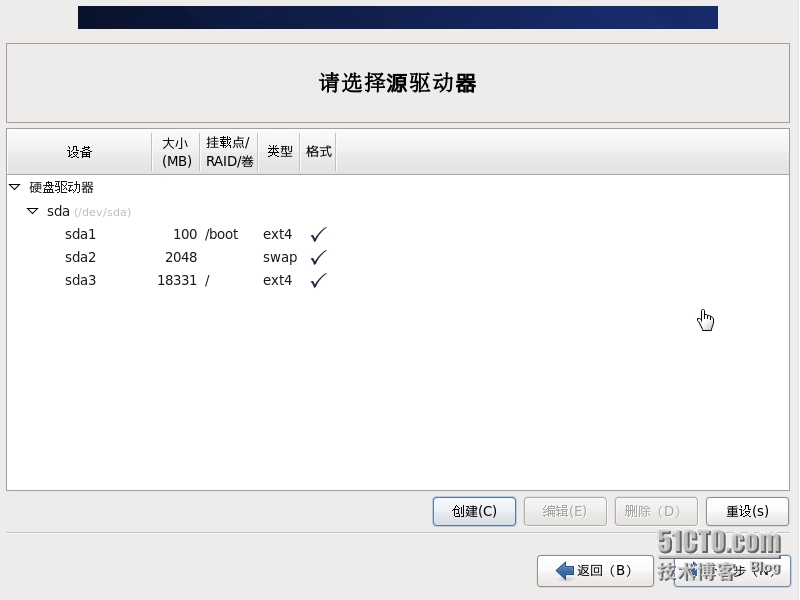
Task: Click the sda1 size value 100
Action: pos(185,234)
